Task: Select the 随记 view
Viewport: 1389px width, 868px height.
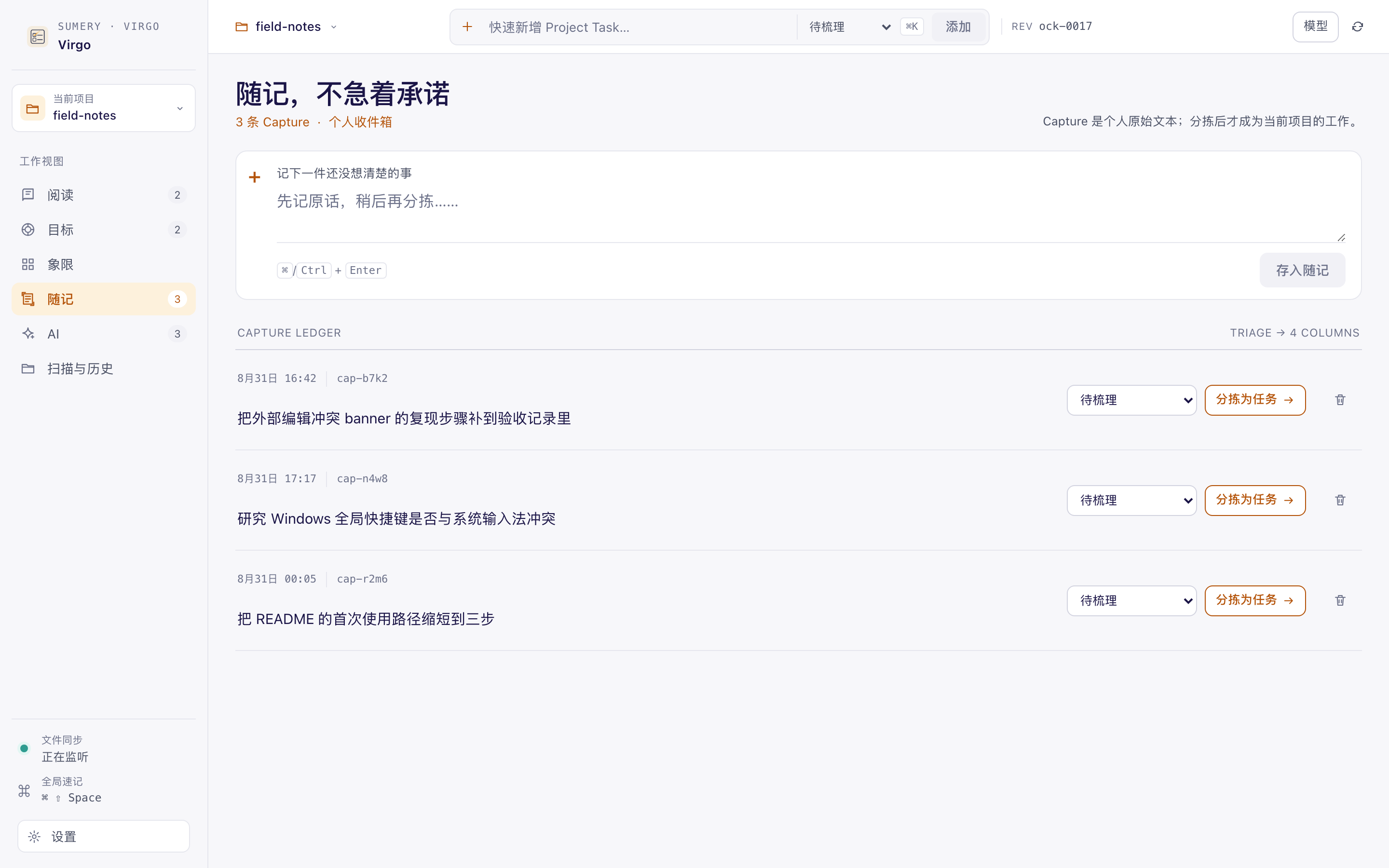Action: click(x=103, y=299)
